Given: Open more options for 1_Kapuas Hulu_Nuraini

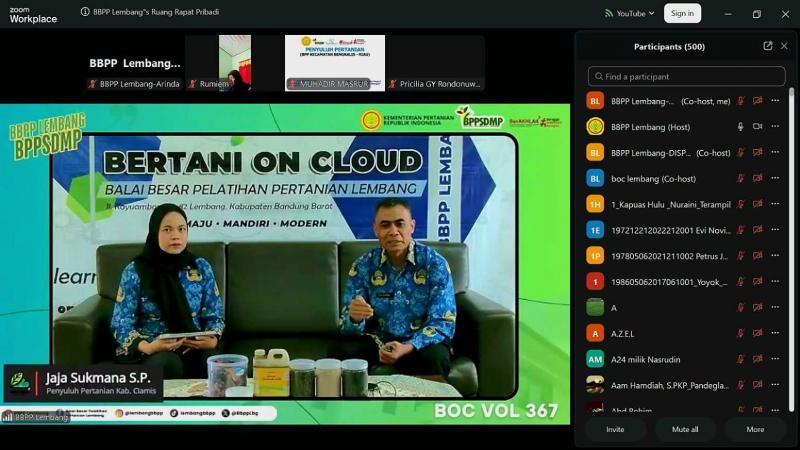Looking at the screenshot, I should click(x=776, y=204).
